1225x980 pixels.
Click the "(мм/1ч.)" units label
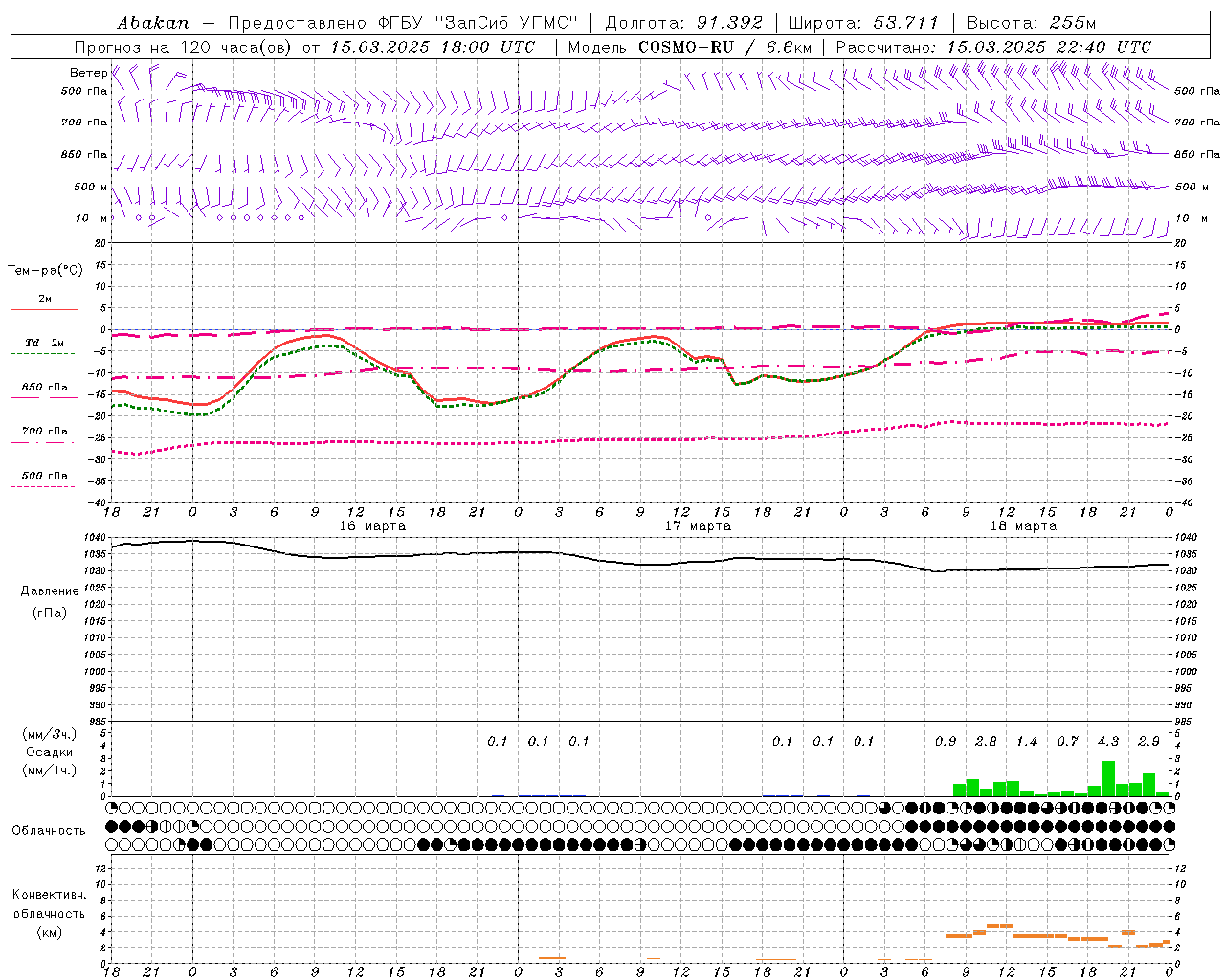(50, 770)
